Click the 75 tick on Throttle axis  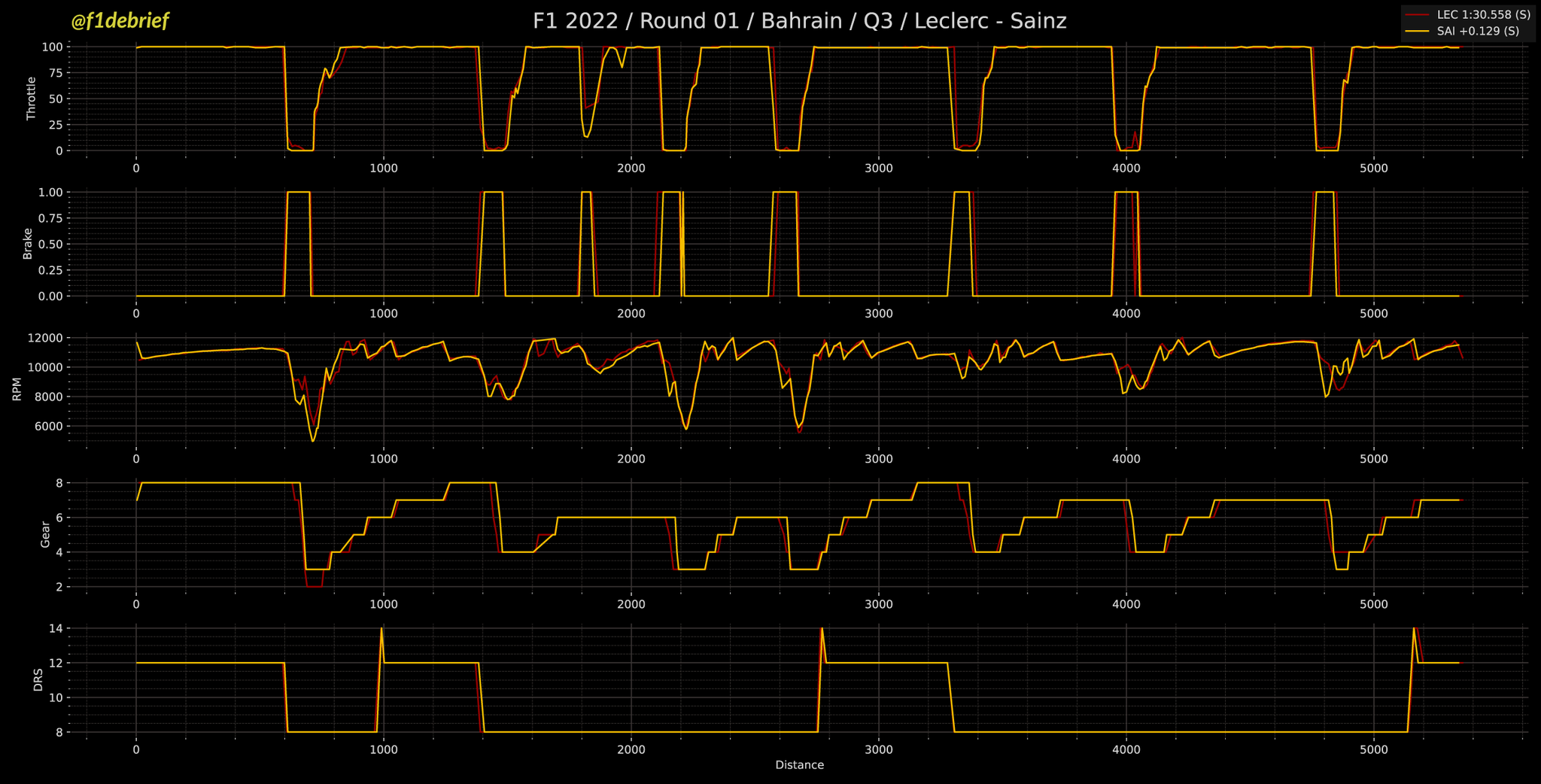click(52, 73)
